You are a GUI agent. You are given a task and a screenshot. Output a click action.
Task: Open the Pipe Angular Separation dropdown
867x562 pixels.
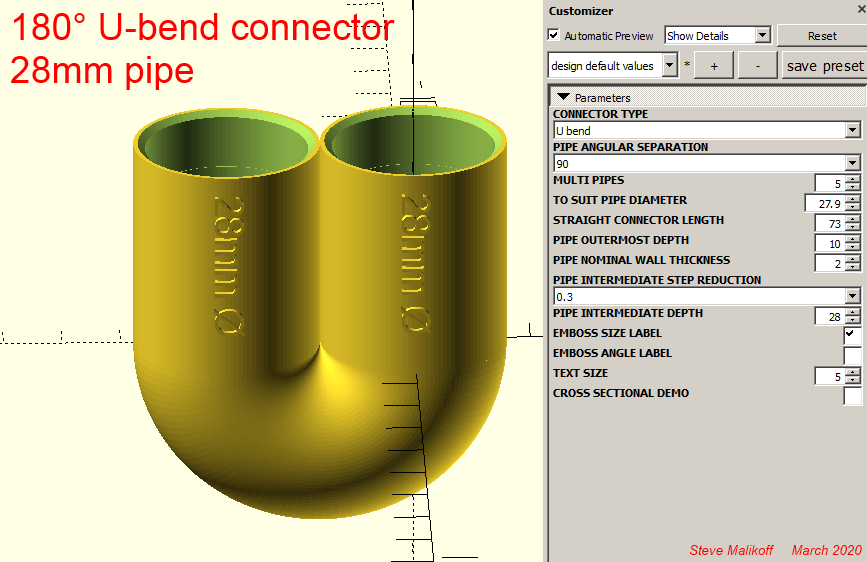[x=706, y=163]
